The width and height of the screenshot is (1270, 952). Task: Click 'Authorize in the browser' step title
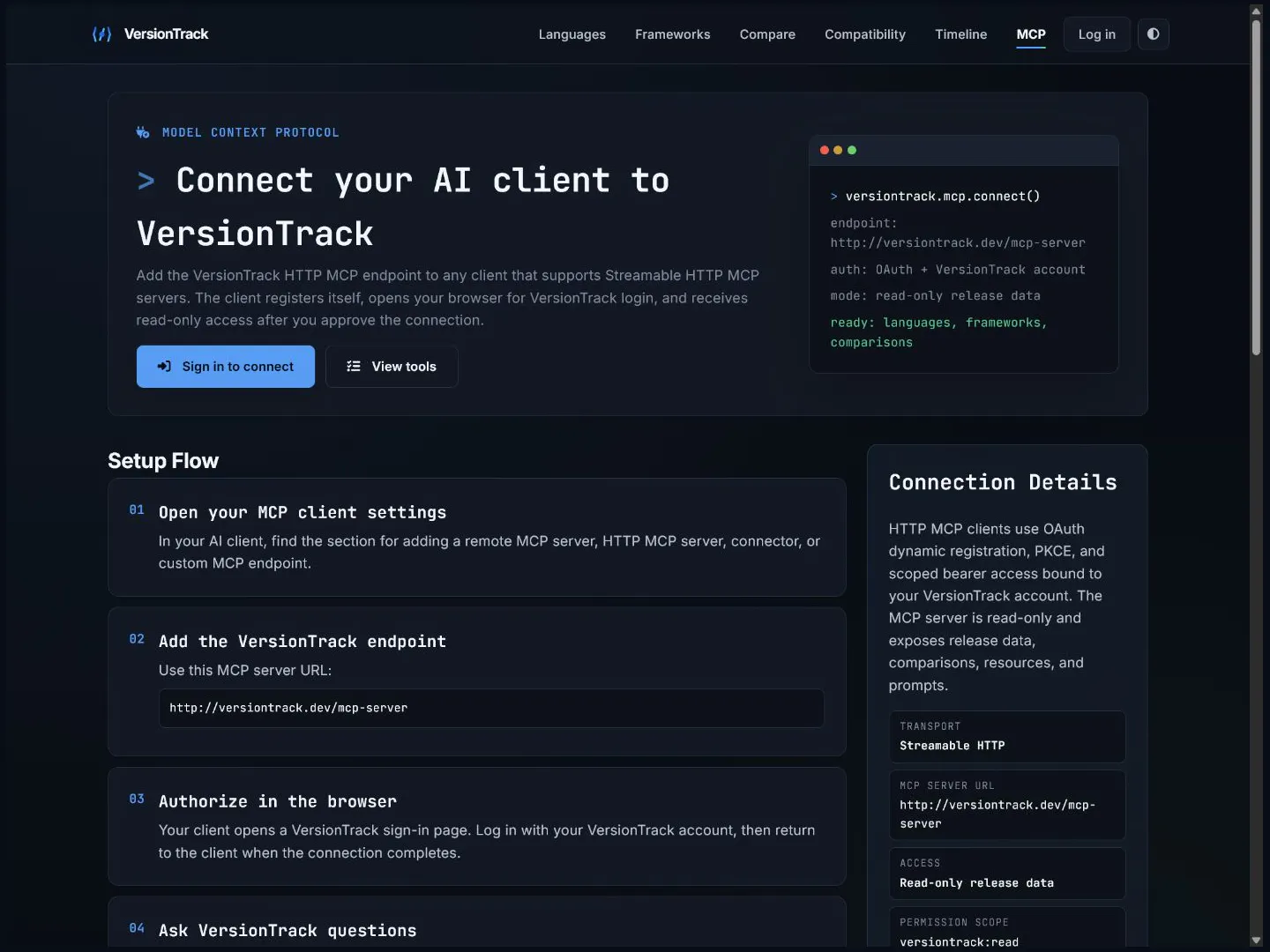(278, 801)
